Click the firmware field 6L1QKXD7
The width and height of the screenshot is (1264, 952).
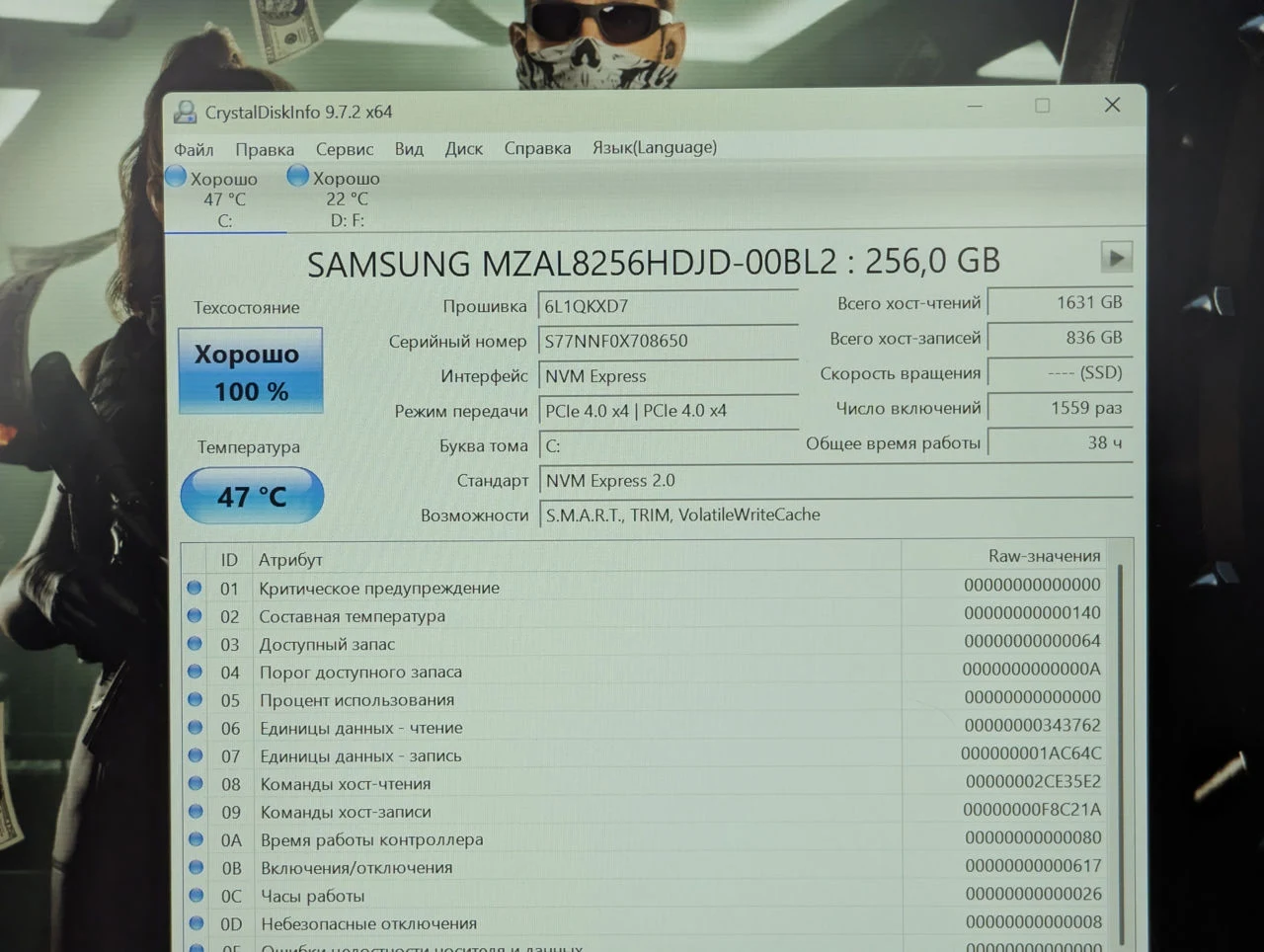pos(668,306)
